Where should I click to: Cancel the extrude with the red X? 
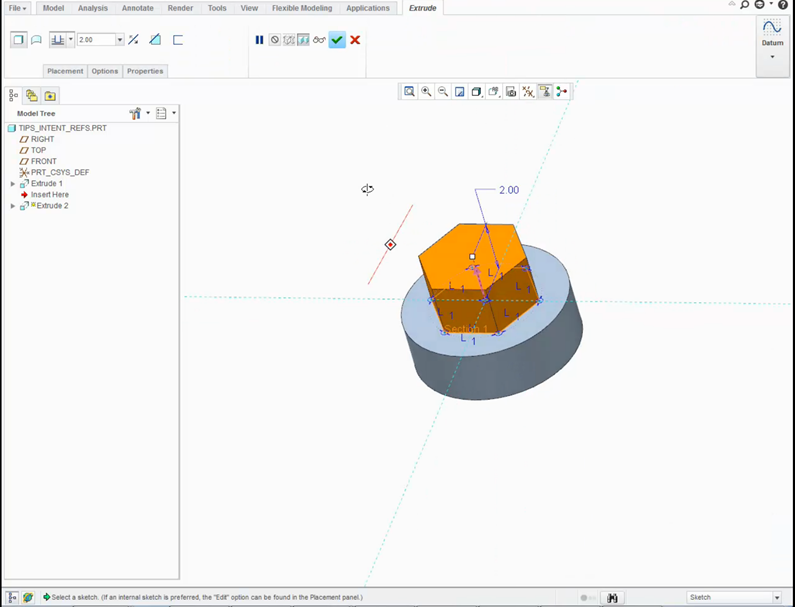tap(355, 40)
